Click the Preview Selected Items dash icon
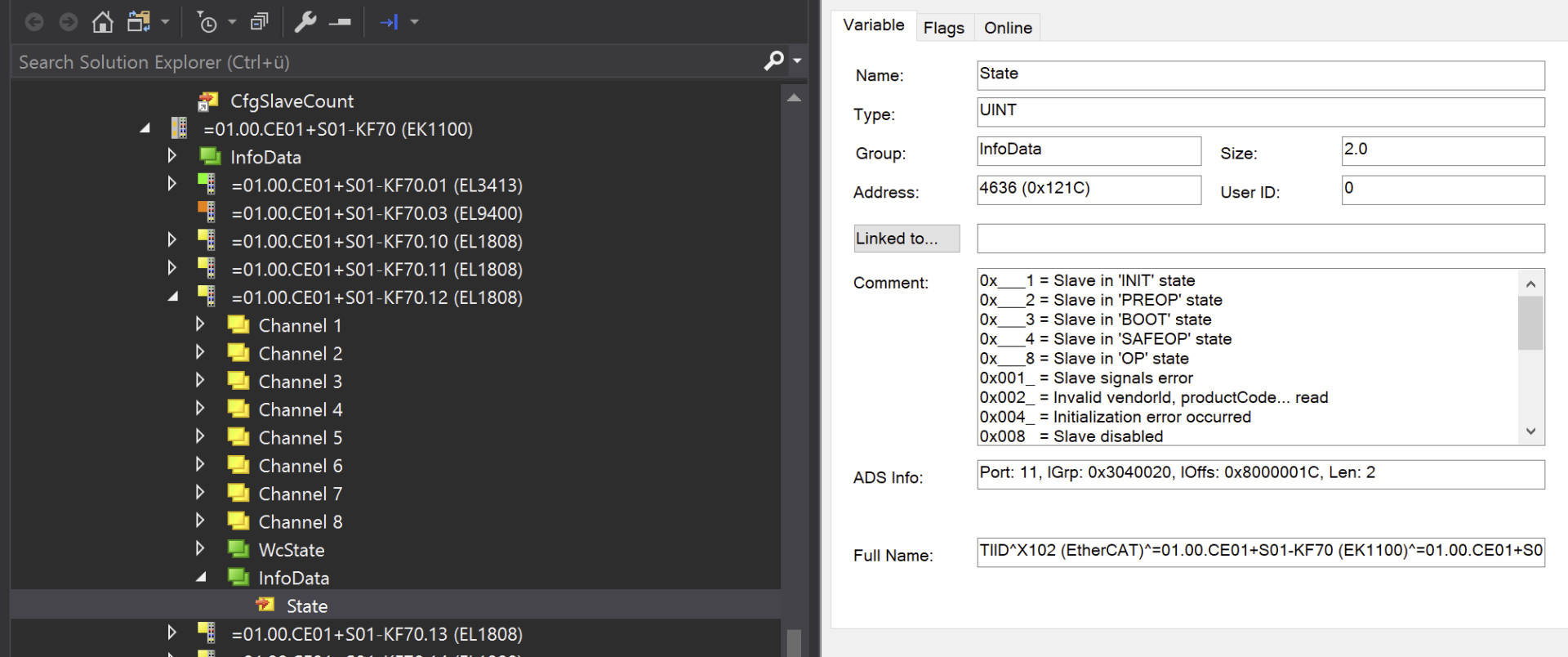This screenshot has height=657, width=1568. tap(340, 22)
